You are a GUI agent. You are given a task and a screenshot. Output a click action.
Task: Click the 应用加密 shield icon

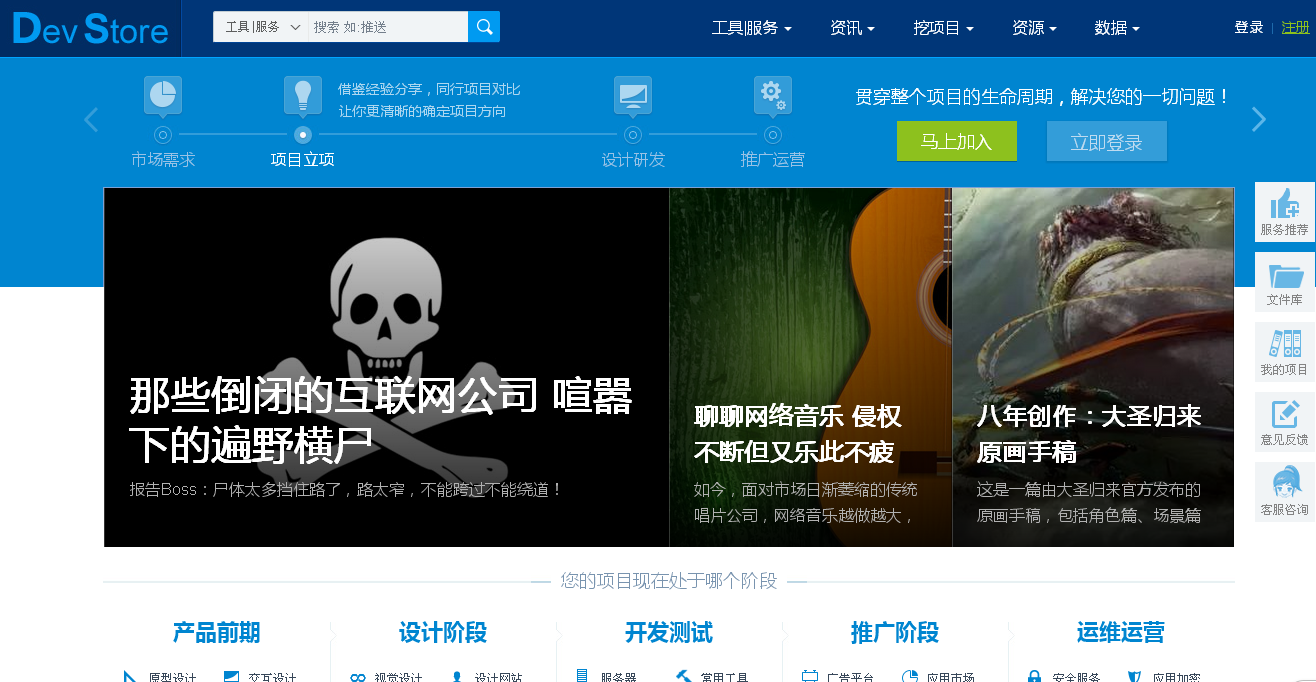(1135, 677)
